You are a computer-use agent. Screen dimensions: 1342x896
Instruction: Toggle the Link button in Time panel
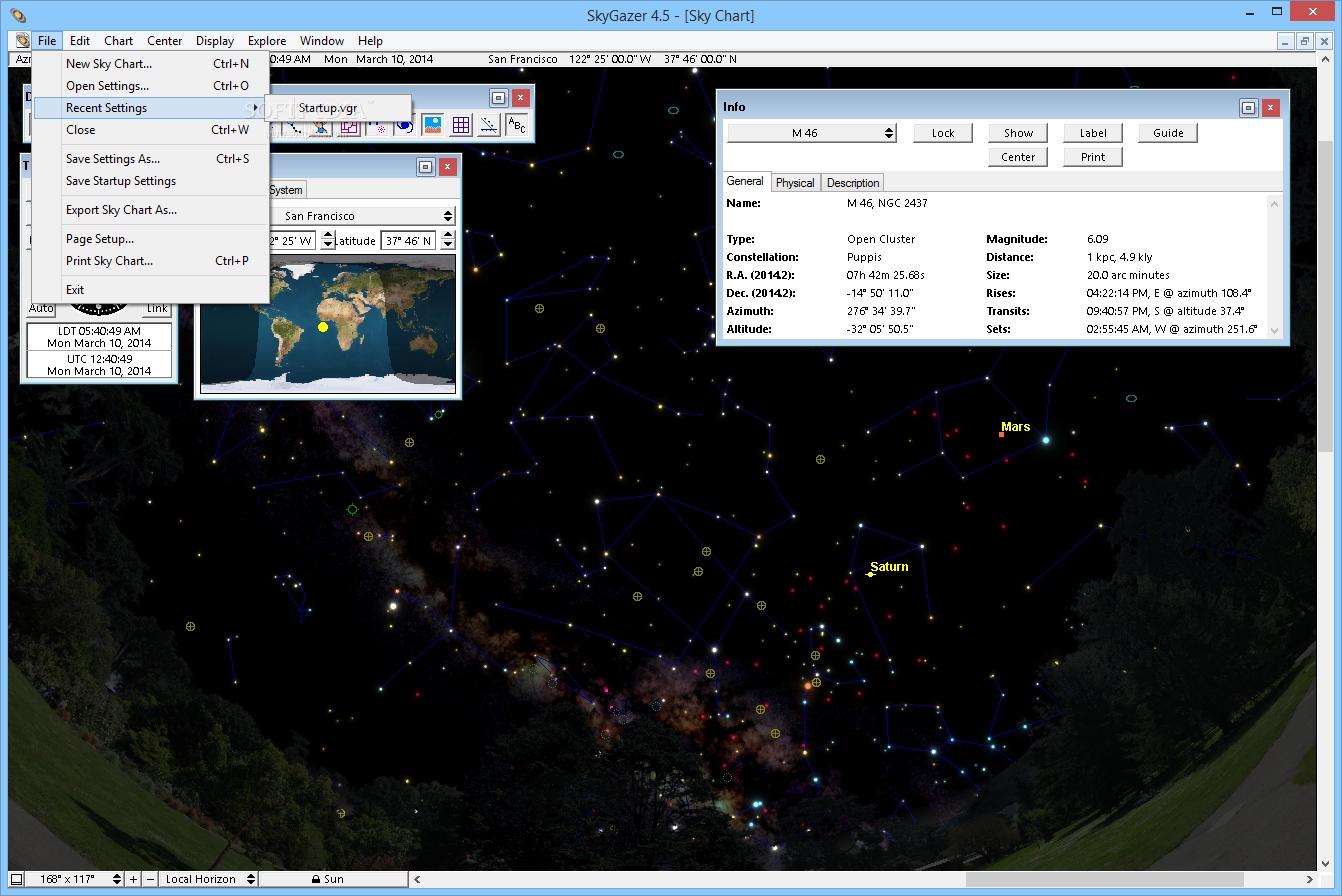(x=158, y=309)
